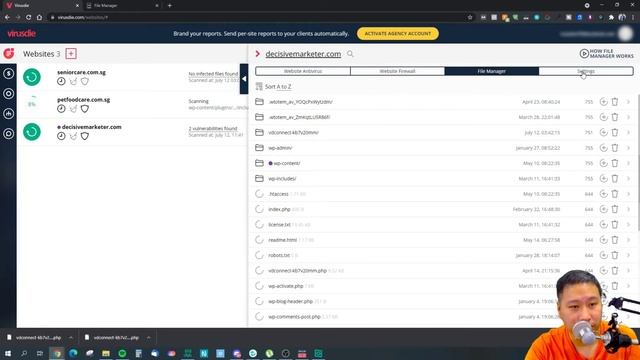640x360 pixels.
Task: Add a new website with plus icon
Action: click(71, 53)
